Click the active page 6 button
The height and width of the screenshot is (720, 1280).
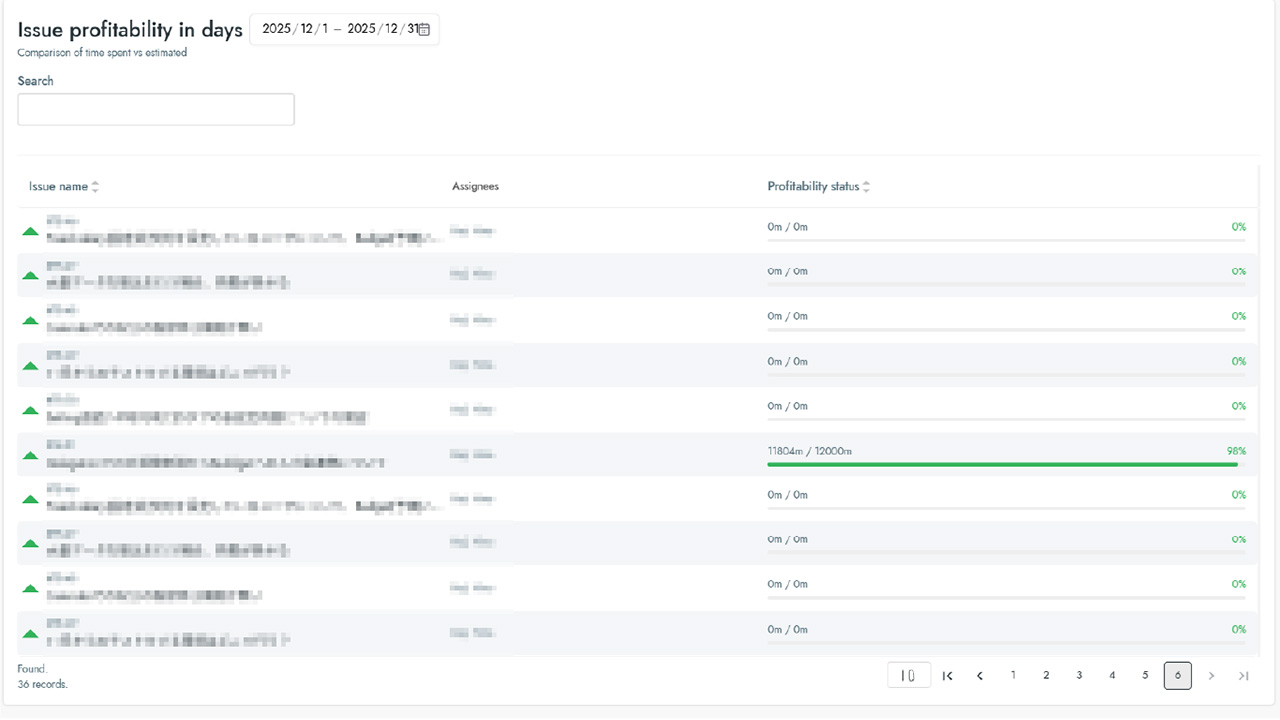[x=1178, y=676]
